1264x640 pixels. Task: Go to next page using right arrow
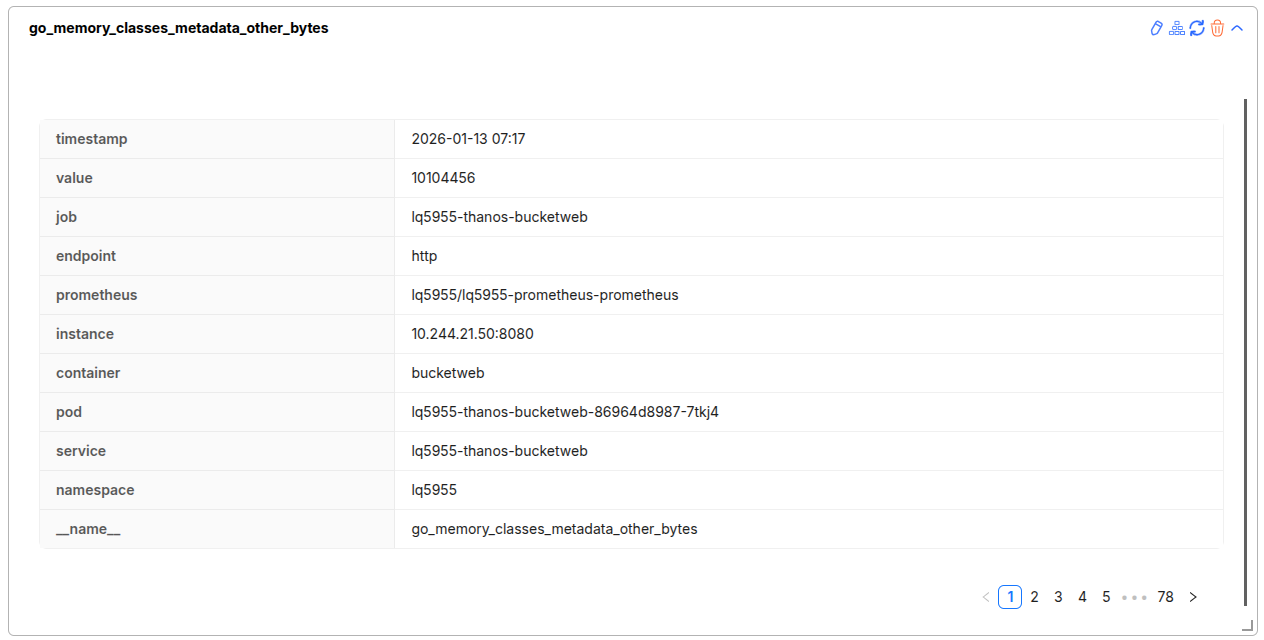point(1192,597)
